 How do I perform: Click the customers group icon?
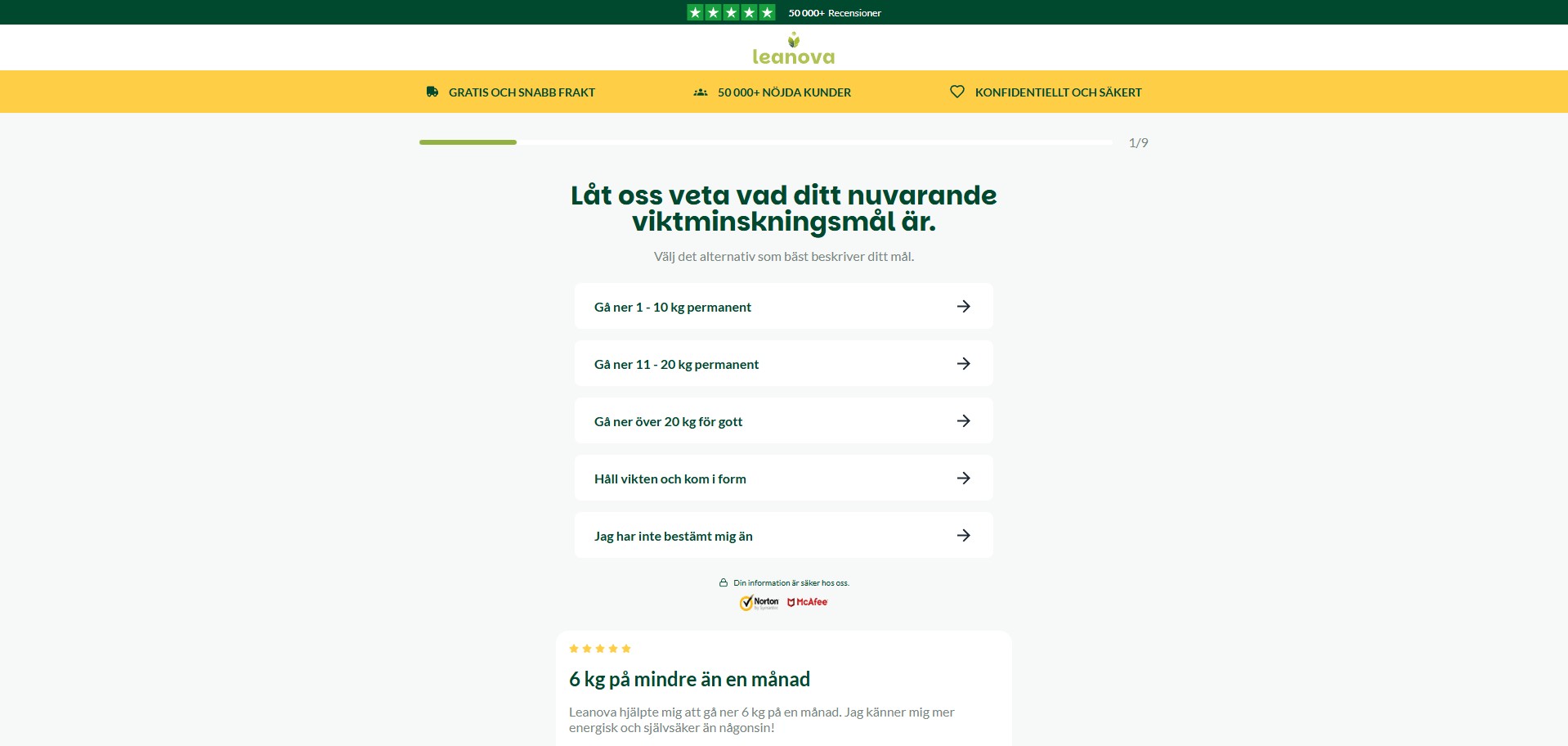(x=701, y=92)
